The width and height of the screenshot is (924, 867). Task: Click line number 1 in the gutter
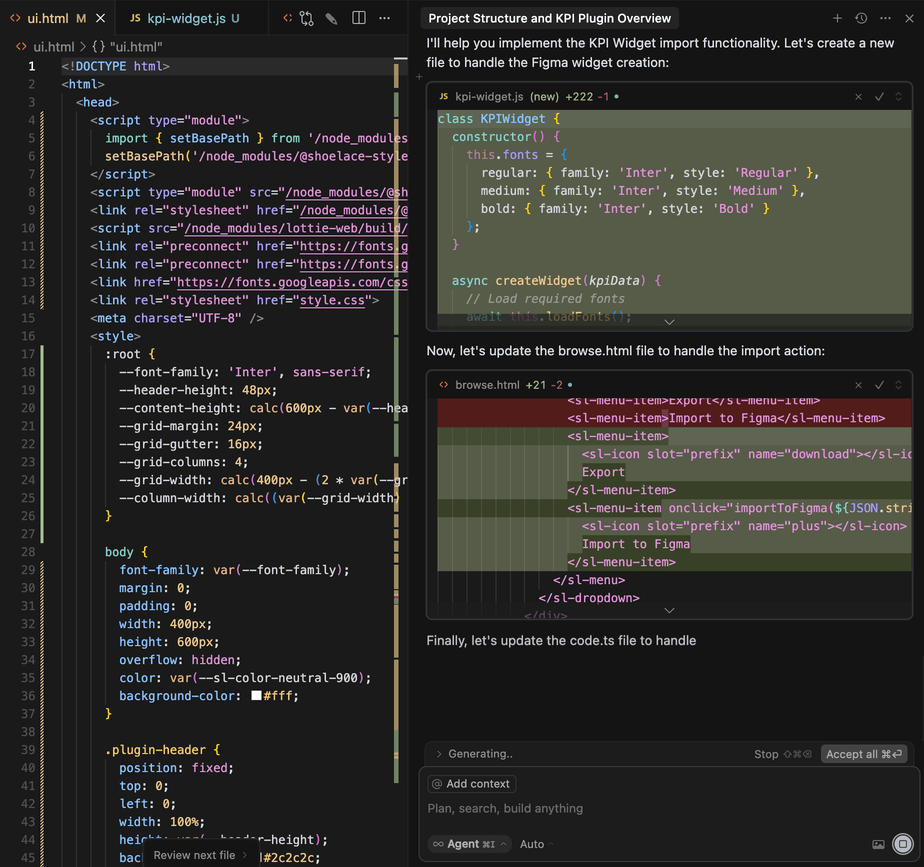(31, 66)
